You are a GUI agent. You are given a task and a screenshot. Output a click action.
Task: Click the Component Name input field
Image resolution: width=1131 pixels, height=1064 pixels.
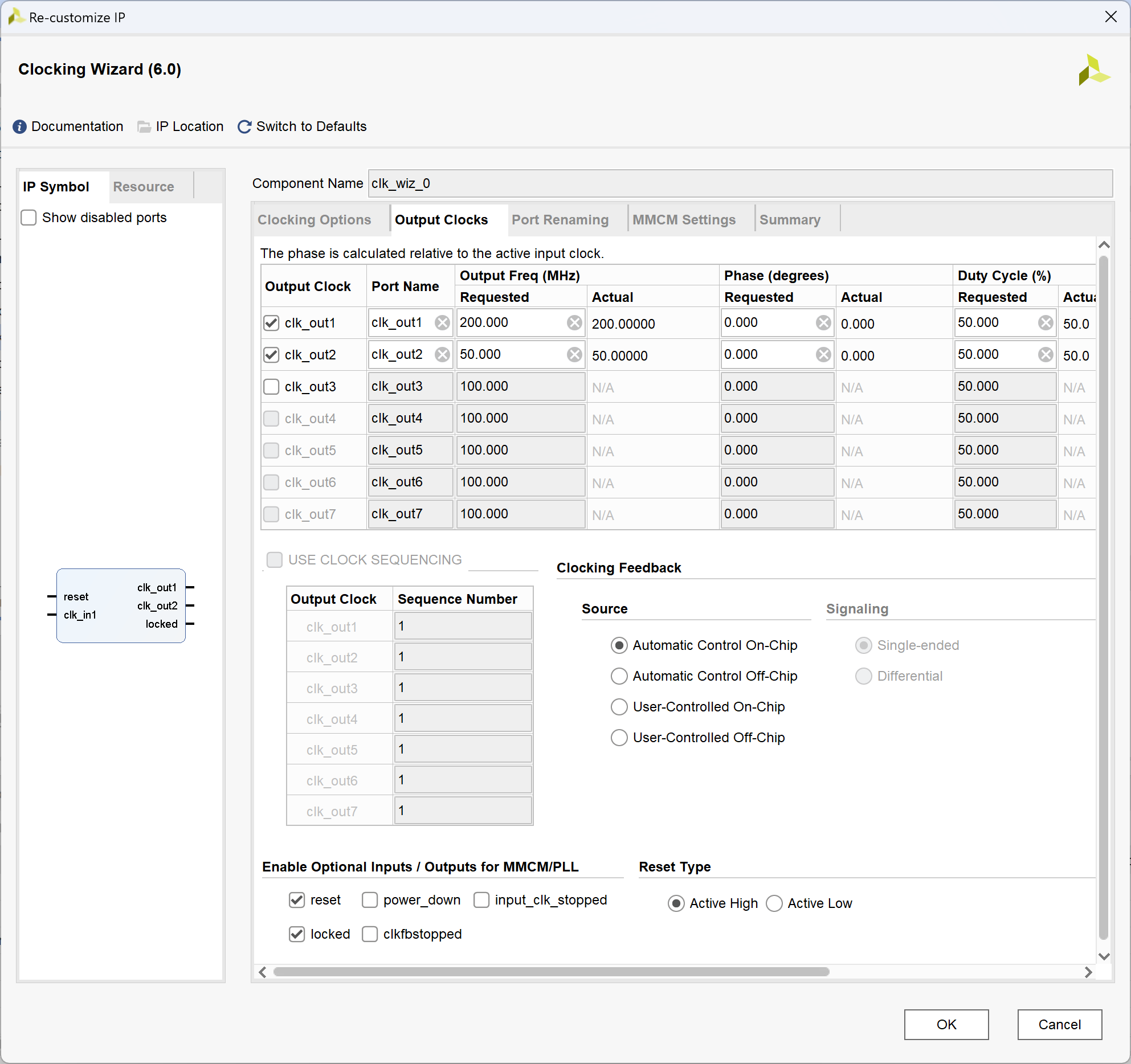click(x=740, y=183)
